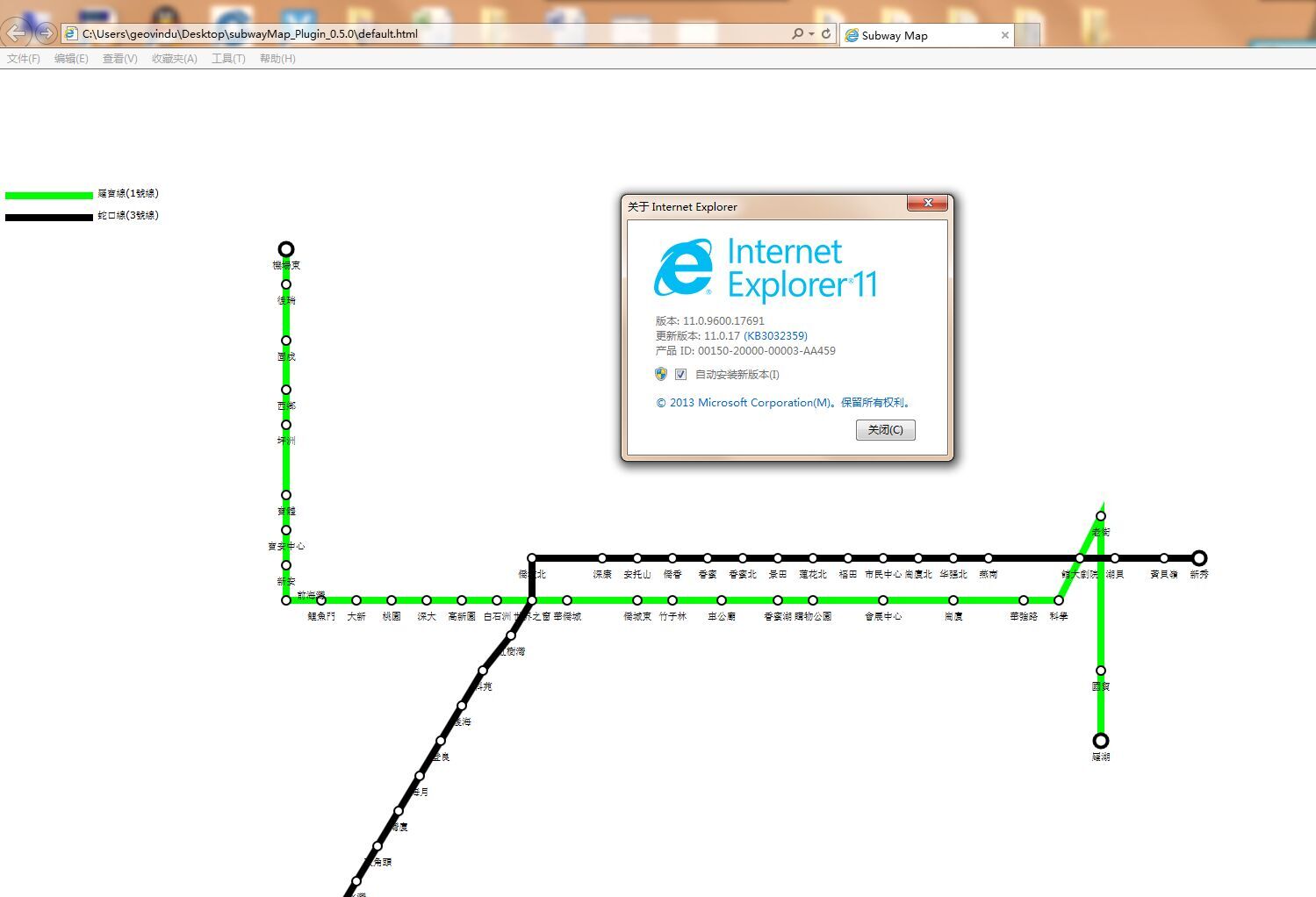Click the 湖貝 station marker
1316x897 pixels.
(1115, 558)
